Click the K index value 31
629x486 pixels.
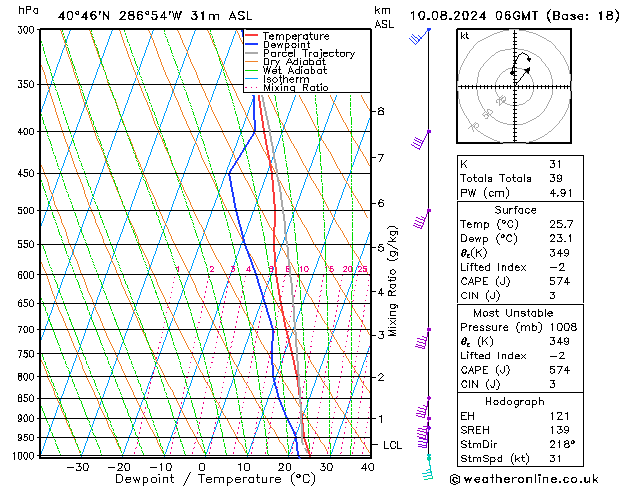tap(555, 164)
